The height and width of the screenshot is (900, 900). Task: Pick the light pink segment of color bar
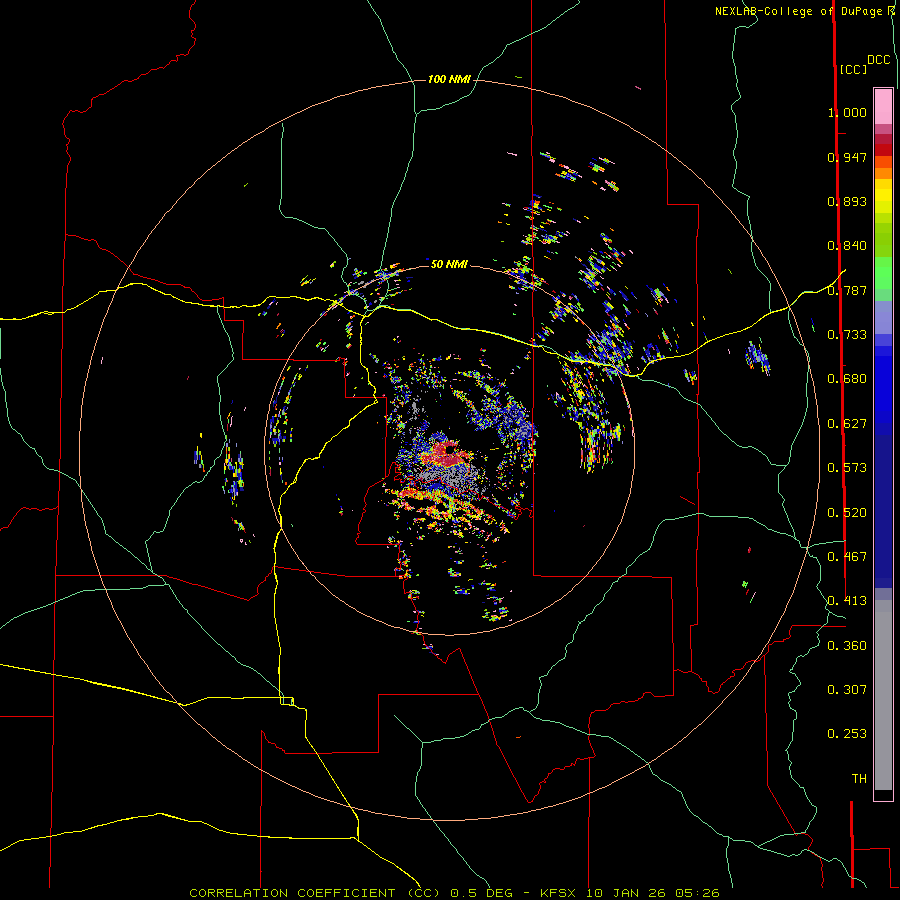[x=883, y=106]
